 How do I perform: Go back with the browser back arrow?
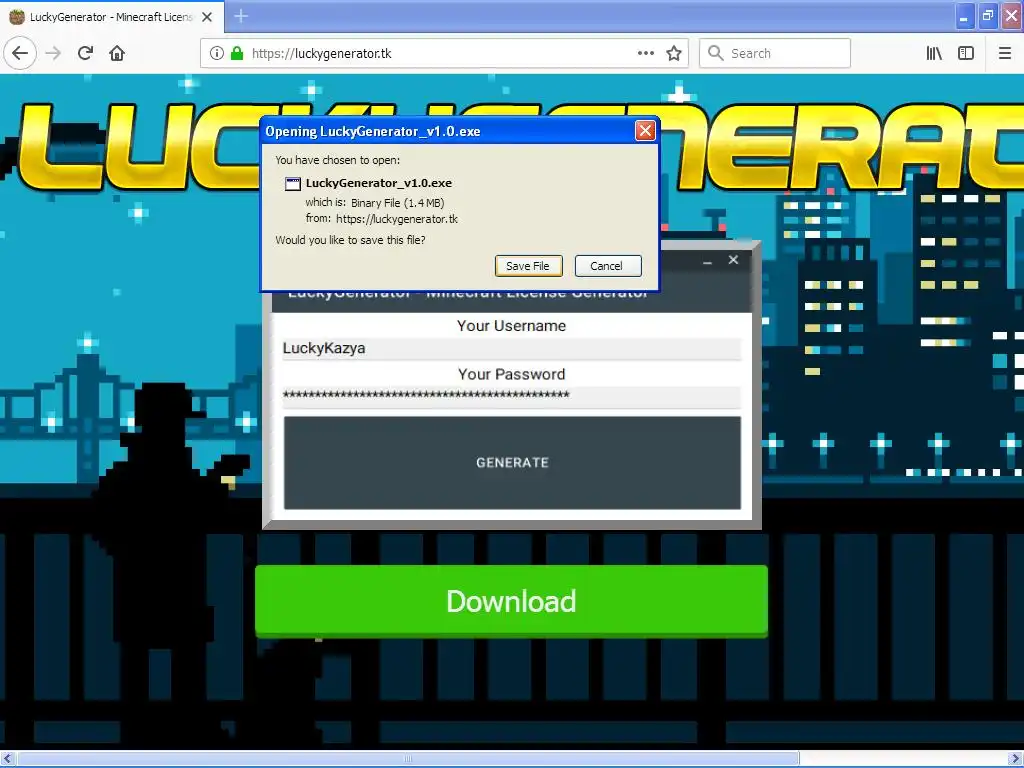pos(20,53)
